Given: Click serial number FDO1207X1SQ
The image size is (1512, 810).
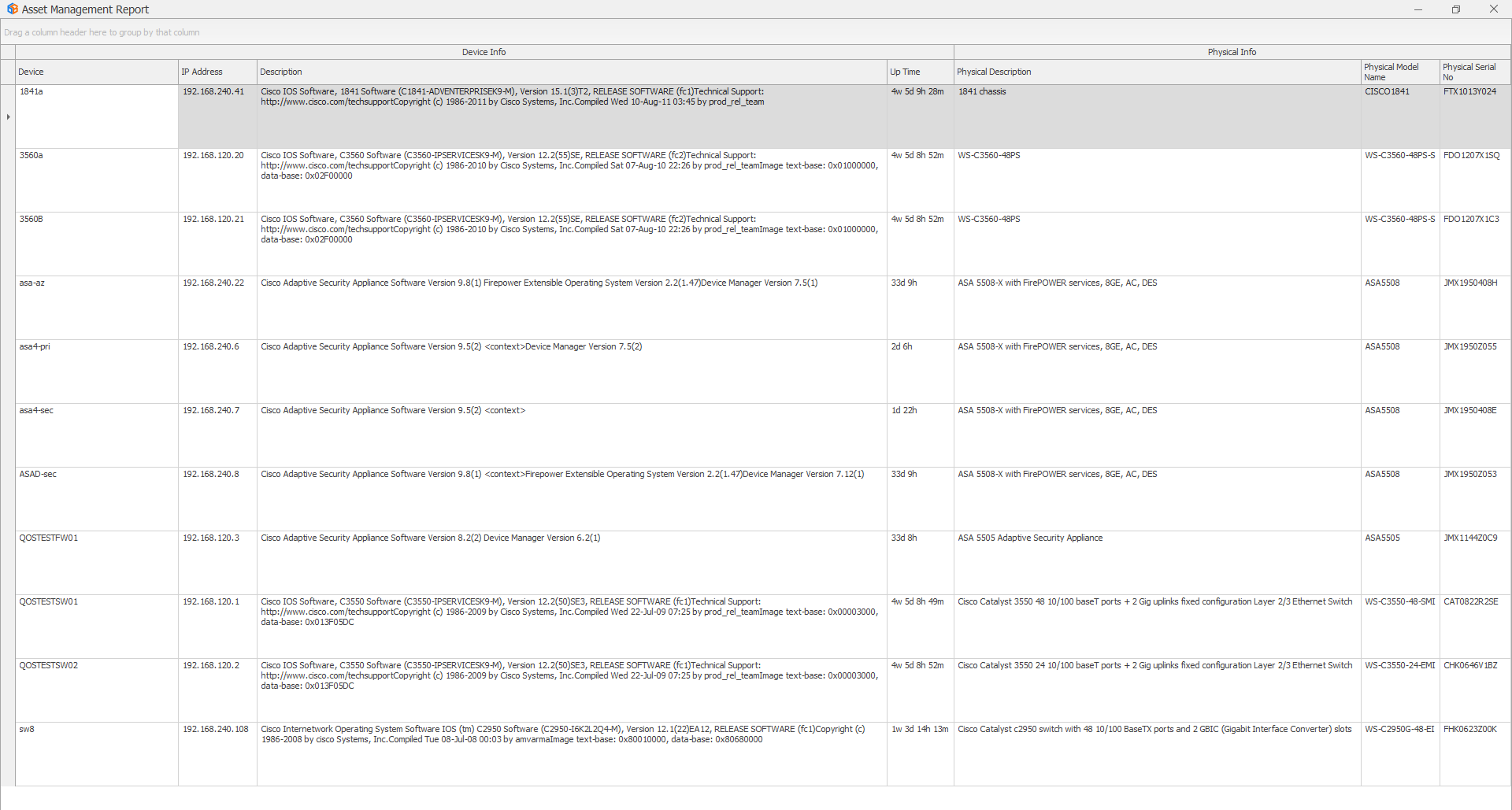Looking at the screenshot, I should coord(1475,180).
